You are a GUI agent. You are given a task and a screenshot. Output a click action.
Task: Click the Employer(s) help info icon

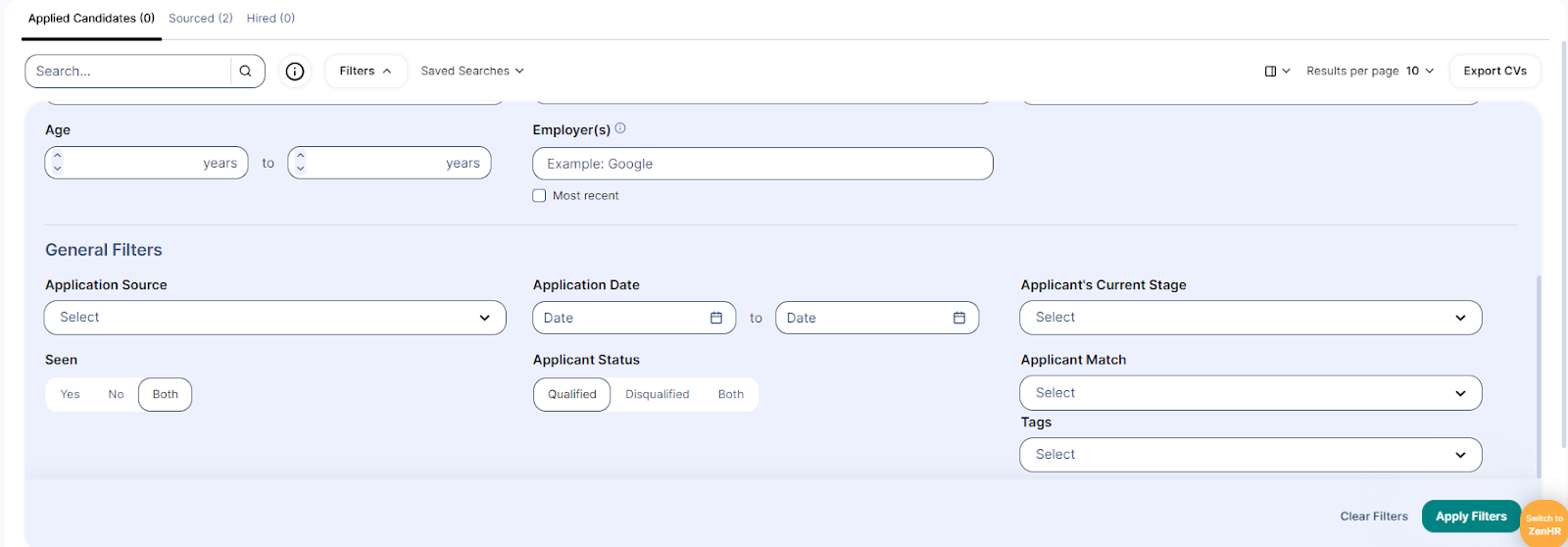point(620,128)
